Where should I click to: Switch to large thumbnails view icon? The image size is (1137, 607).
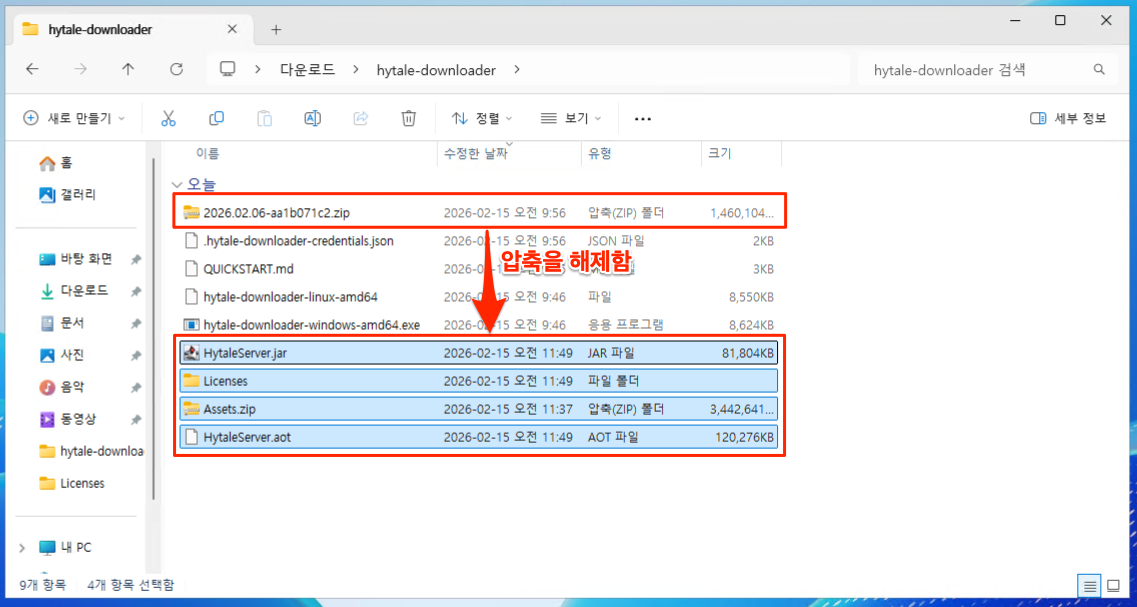(1113, 585)
